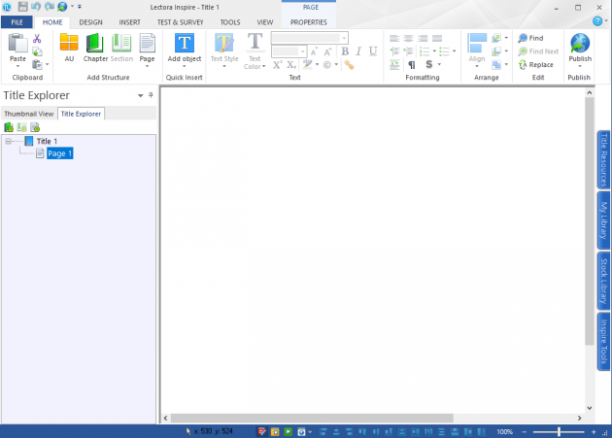Click the Paste clipboard icon
The width and height of the screenshot is (612, 438).
[x=18, y=43]
